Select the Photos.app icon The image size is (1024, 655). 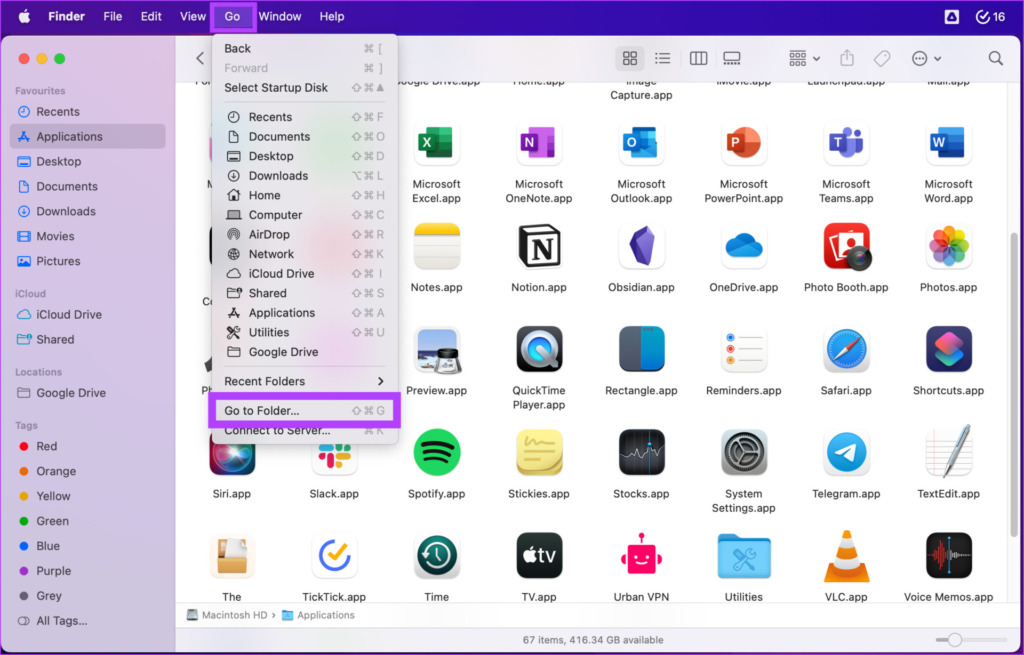(949, 246)
